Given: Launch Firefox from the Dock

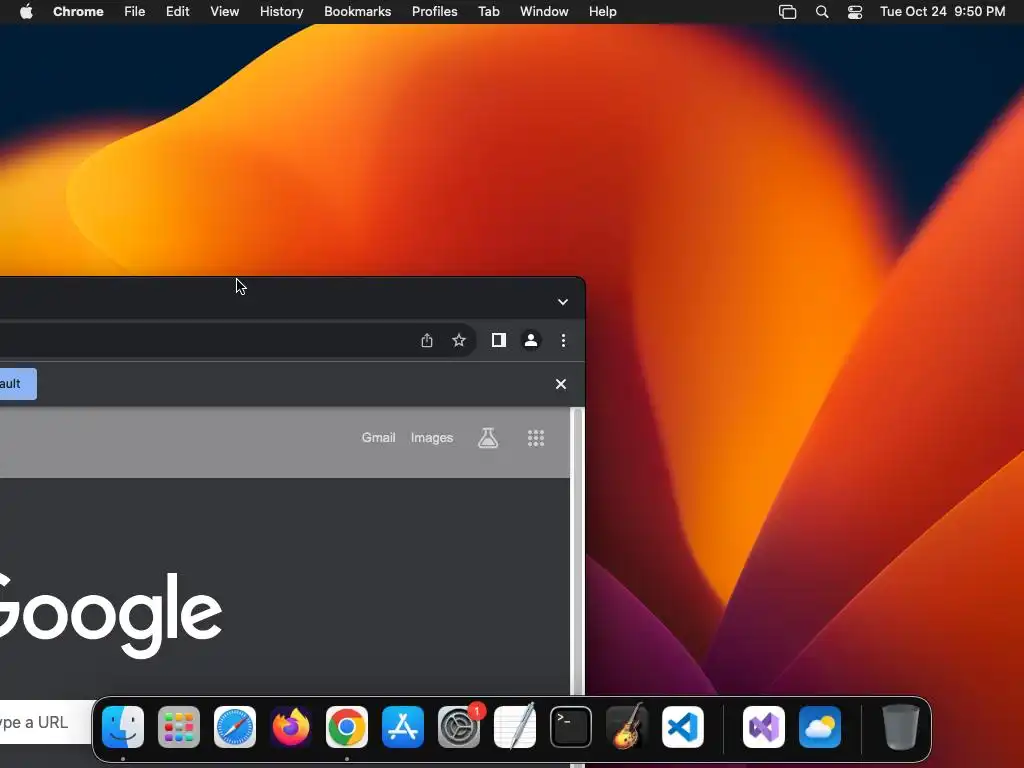Looking at the screenshot, I should coord(291,727).
